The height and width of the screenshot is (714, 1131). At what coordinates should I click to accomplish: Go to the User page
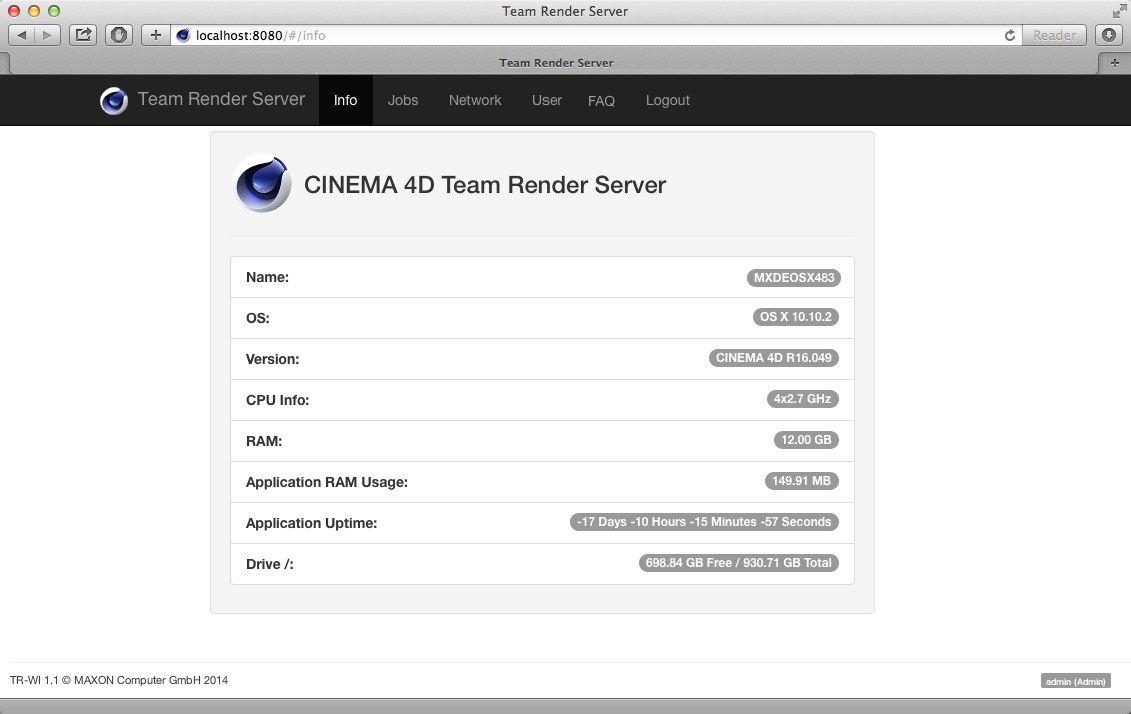547,100
